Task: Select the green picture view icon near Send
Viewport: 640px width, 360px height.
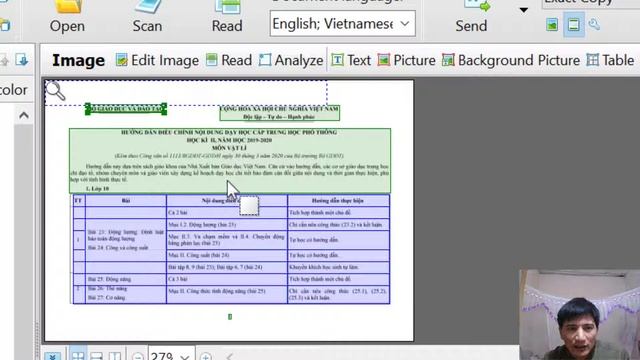Action: (x=552, y=25)
